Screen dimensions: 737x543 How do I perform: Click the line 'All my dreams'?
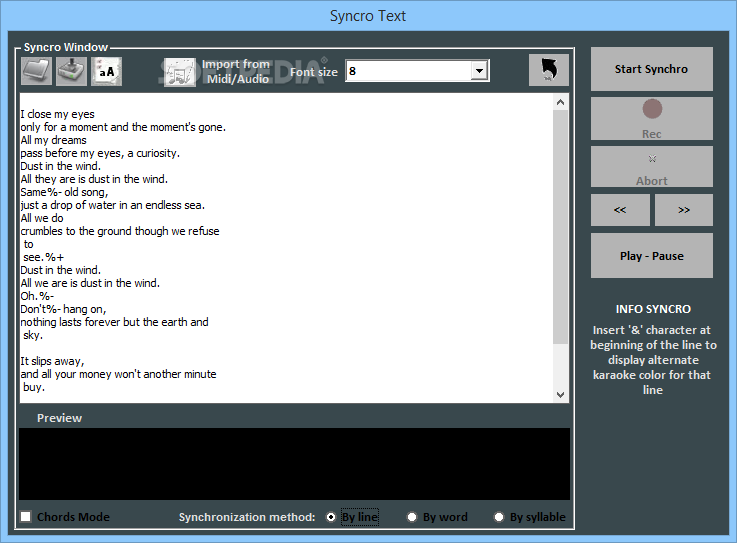[54, 140]
